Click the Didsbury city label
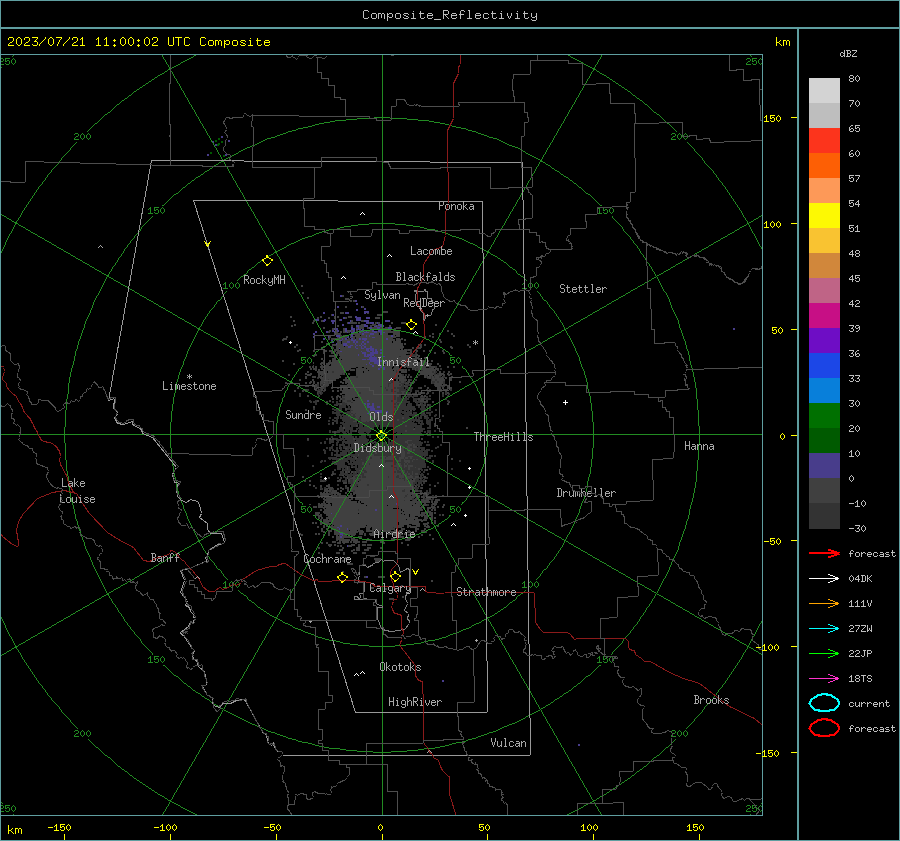Viewport: 900px width, 841px height. [377, 448]
